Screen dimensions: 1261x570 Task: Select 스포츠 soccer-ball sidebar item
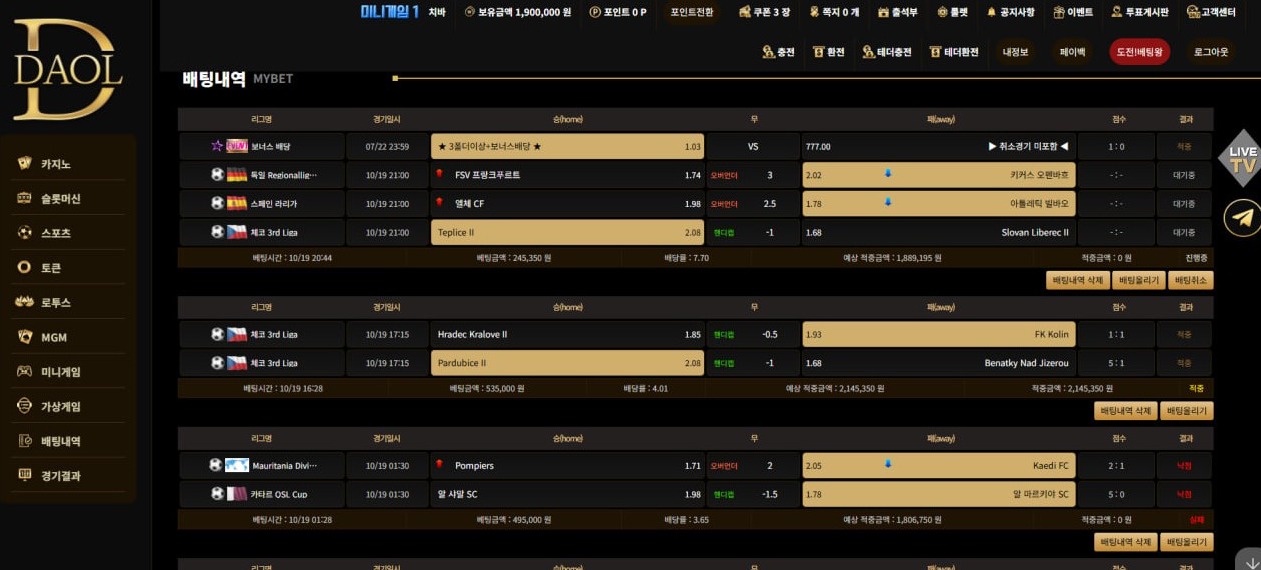(x=55, y=233)
